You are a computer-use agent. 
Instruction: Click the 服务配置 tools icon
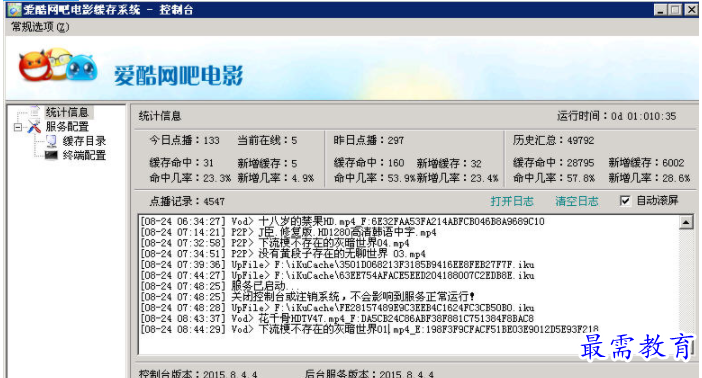pyautogui.click(x=34, y=127)
